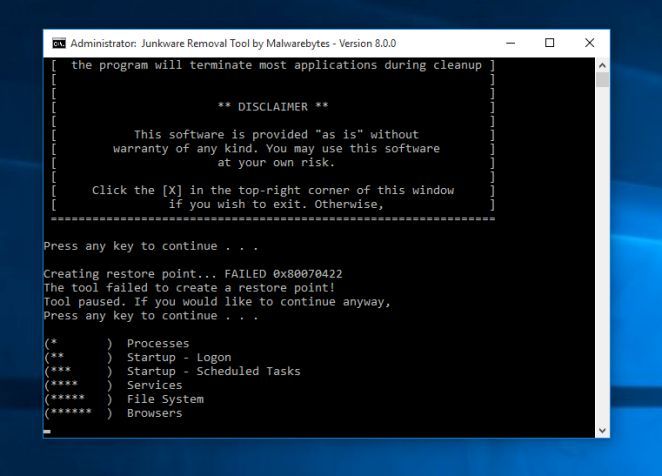662x476 pixels.
Task: Click the scrollbar up arrow
Action: pos(602,65)
